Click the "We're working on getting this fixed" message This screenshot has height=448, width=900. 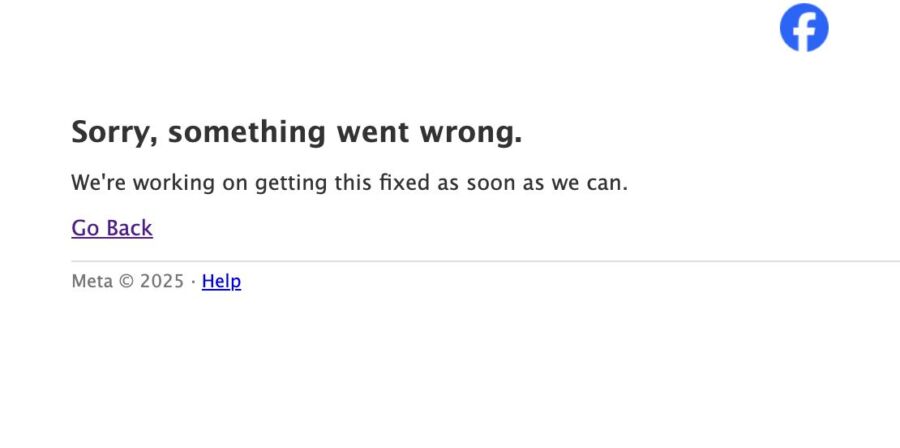pos(350,183)
